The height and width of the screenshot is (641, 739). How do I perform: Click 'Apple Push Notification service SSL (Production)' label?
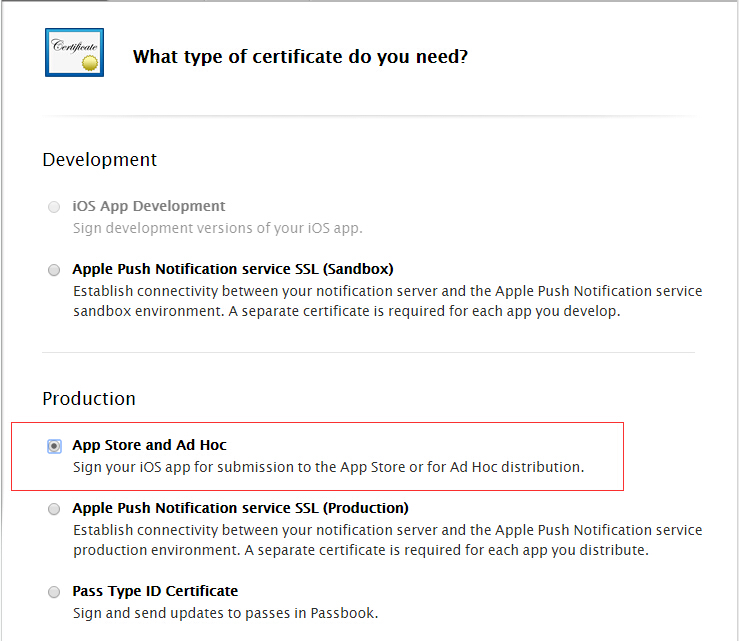click(x=240, y=508)
